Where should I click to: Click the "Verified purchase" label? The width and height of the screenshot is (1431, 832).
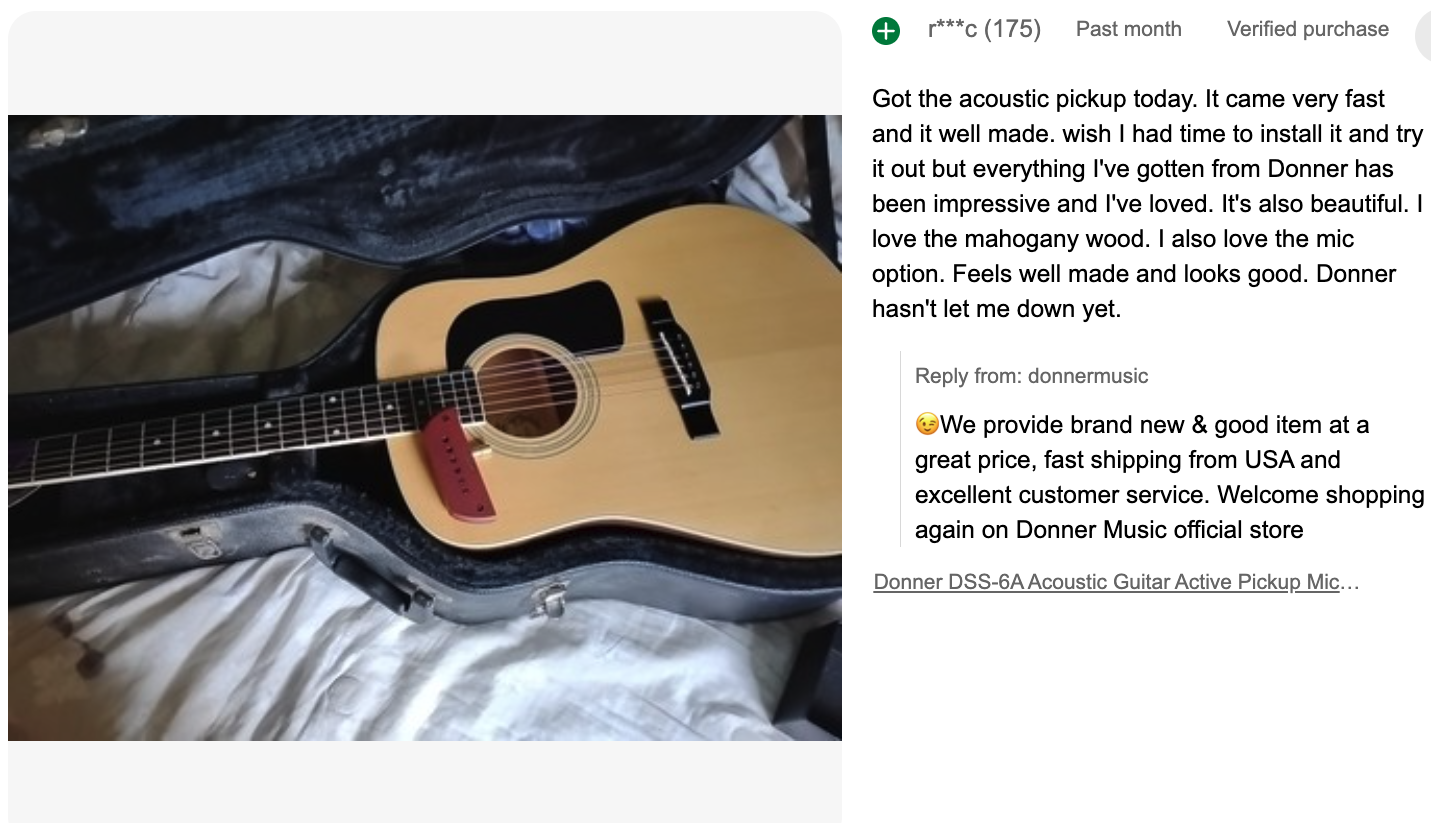pos(1307,30)
